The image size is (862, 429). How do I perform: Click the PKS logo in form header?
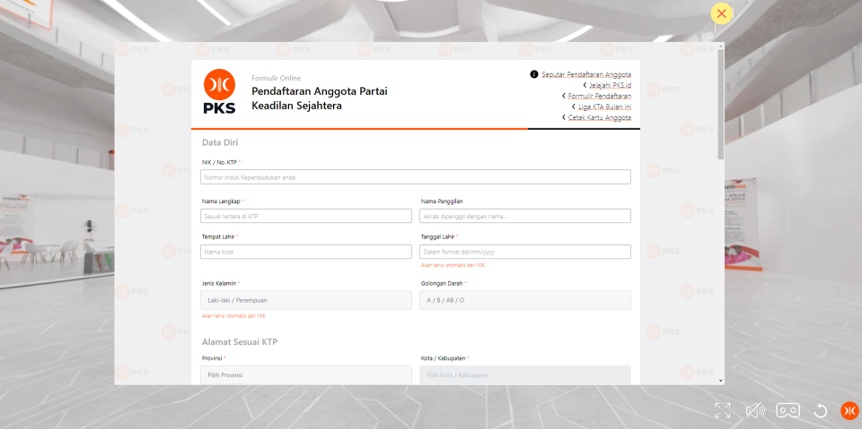[219, 91]
